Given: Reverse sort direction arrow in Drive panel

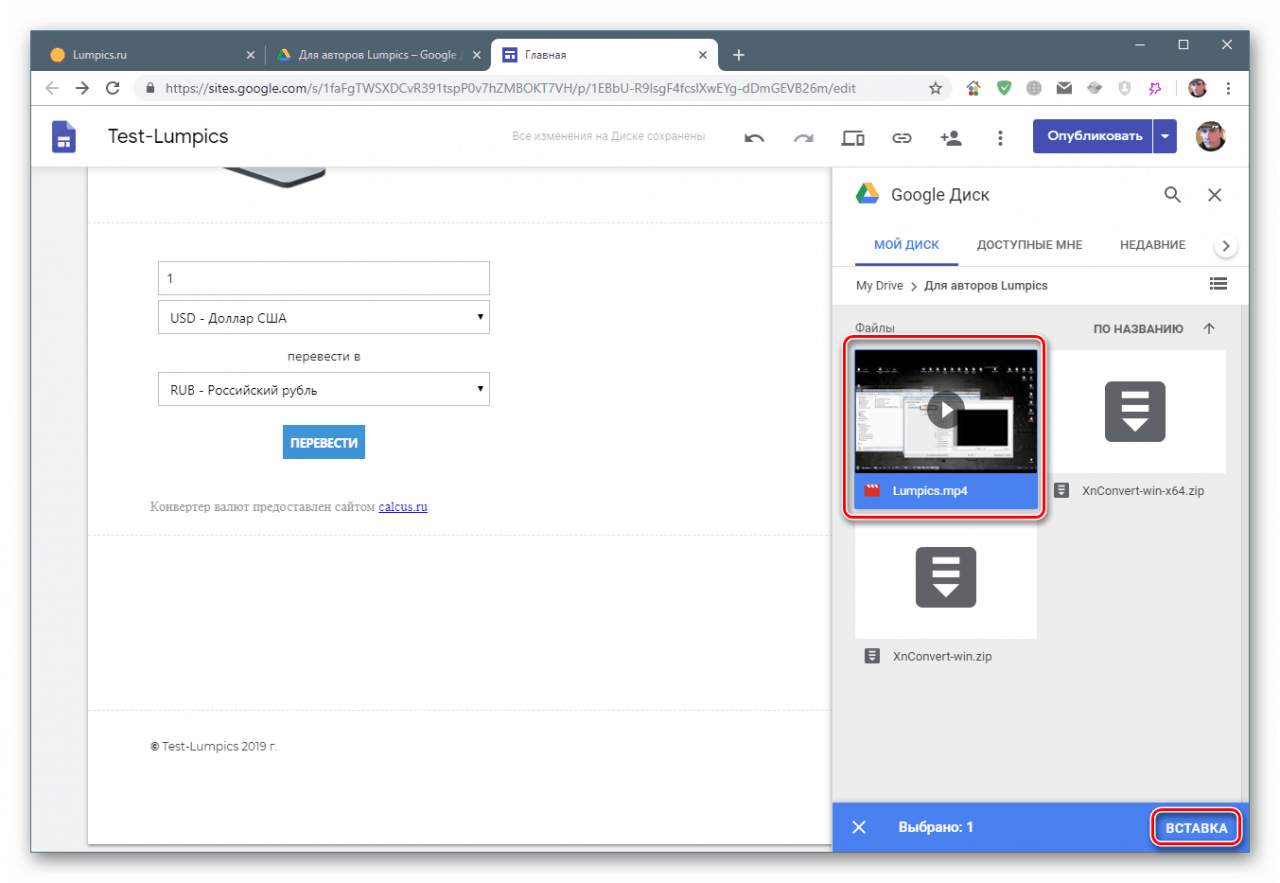Looking at the screenshot, I should [1209, 328].
